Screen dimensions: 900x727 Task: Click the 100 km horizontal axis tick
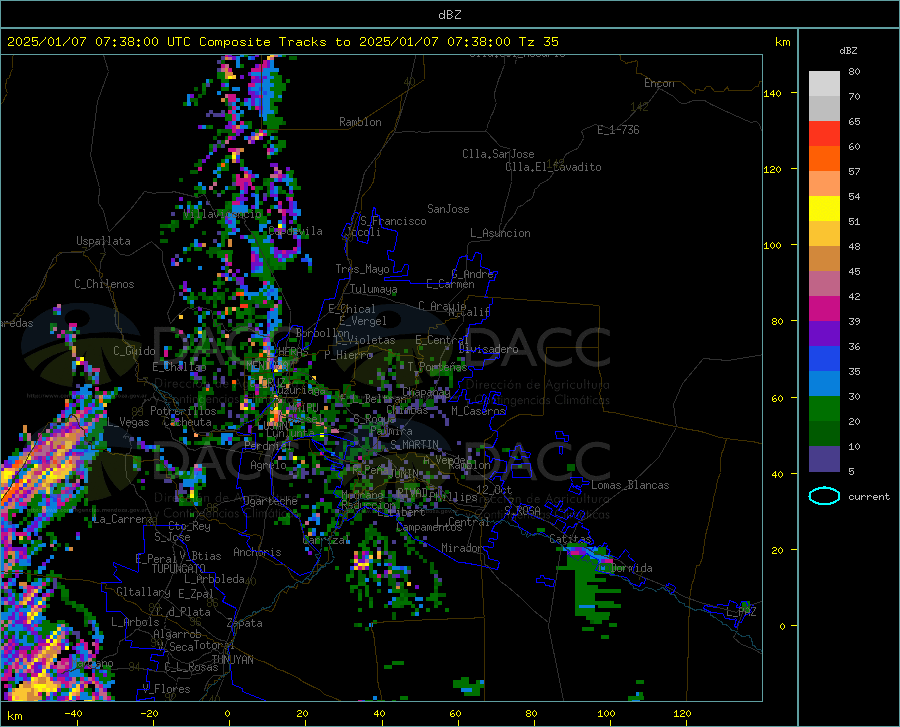[606, 714]
